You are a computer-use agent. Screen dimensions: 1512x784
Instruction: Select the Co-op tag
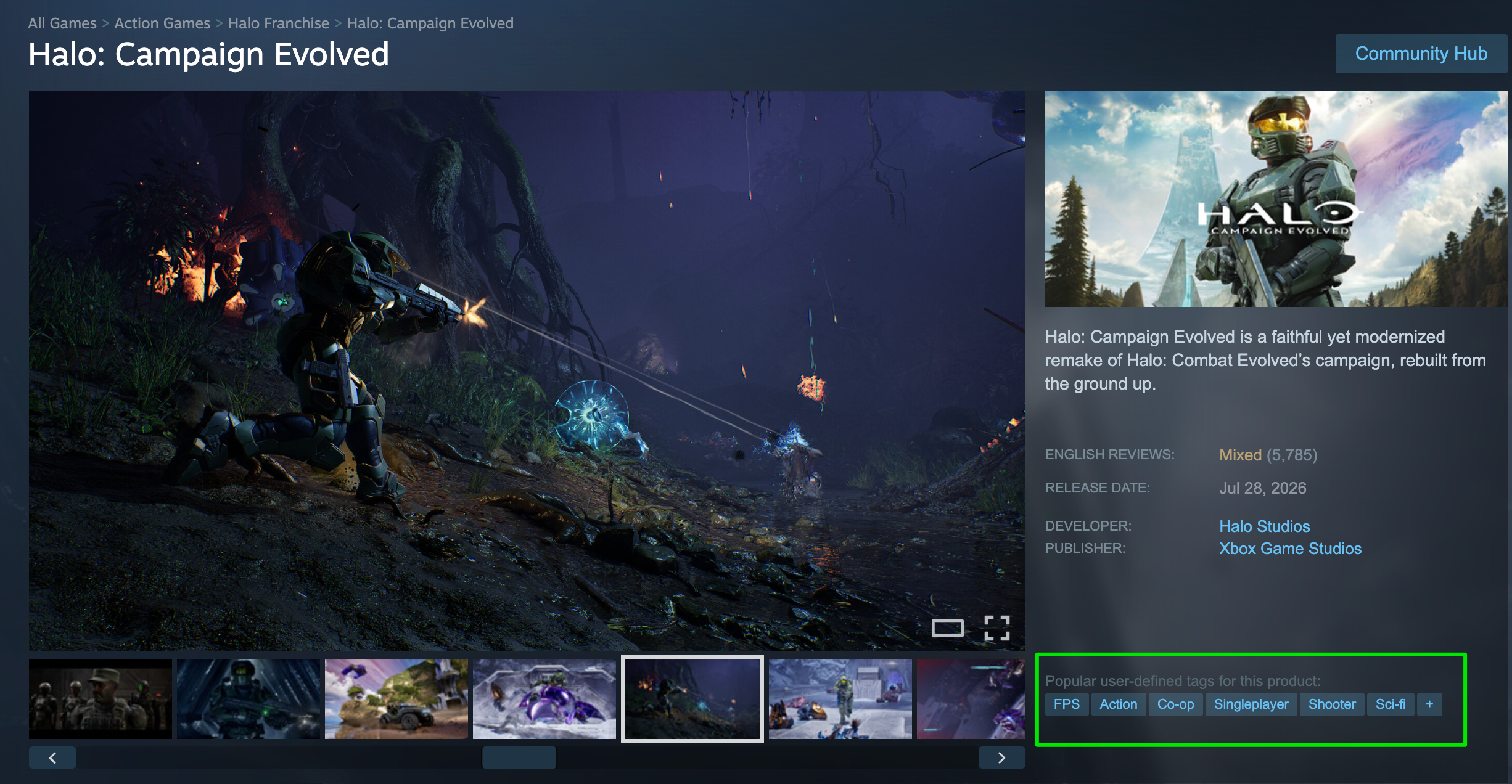[1175, 704]
